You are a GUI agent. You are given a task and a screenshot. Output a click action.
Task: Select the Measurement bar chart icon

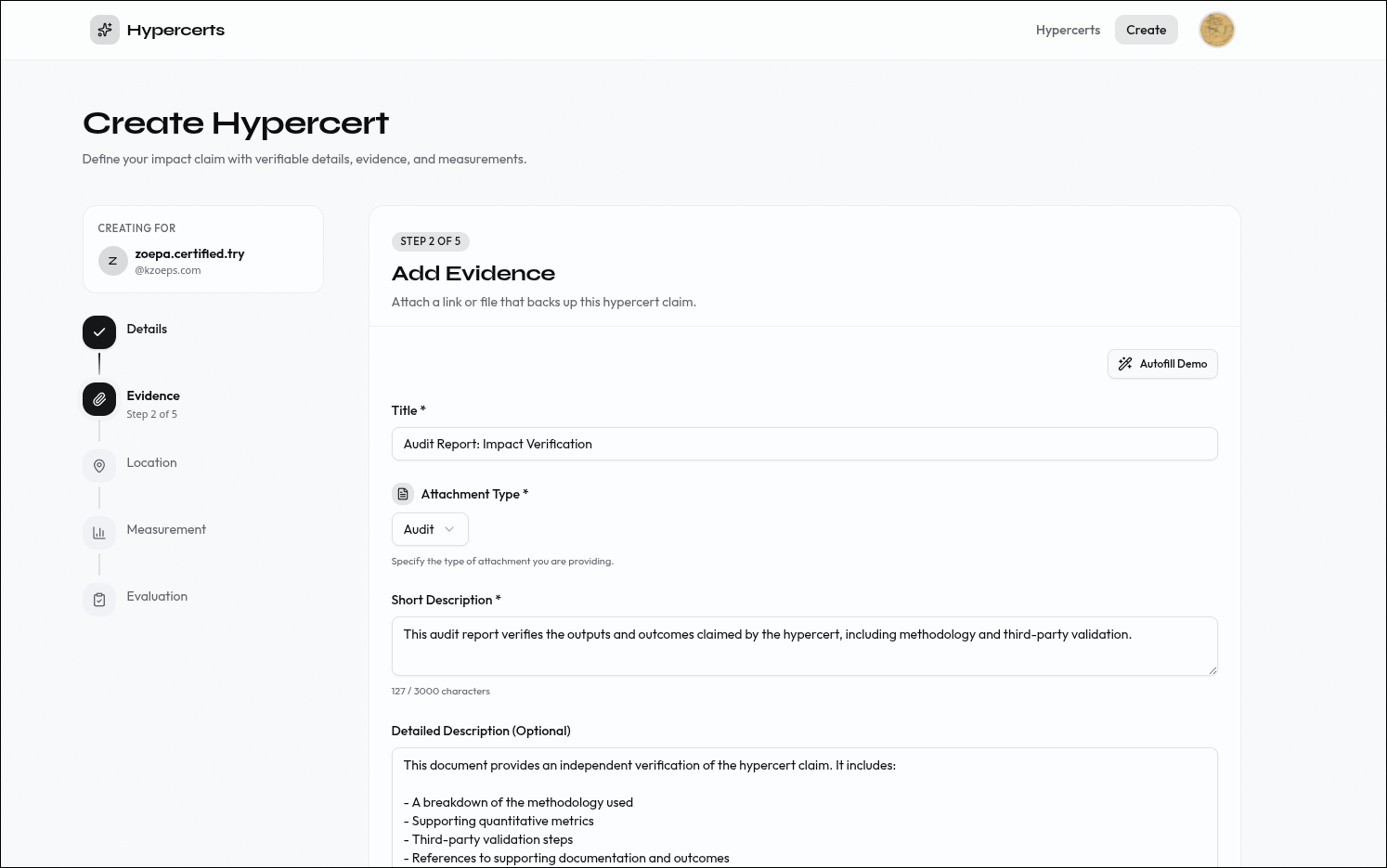[99, 533]
